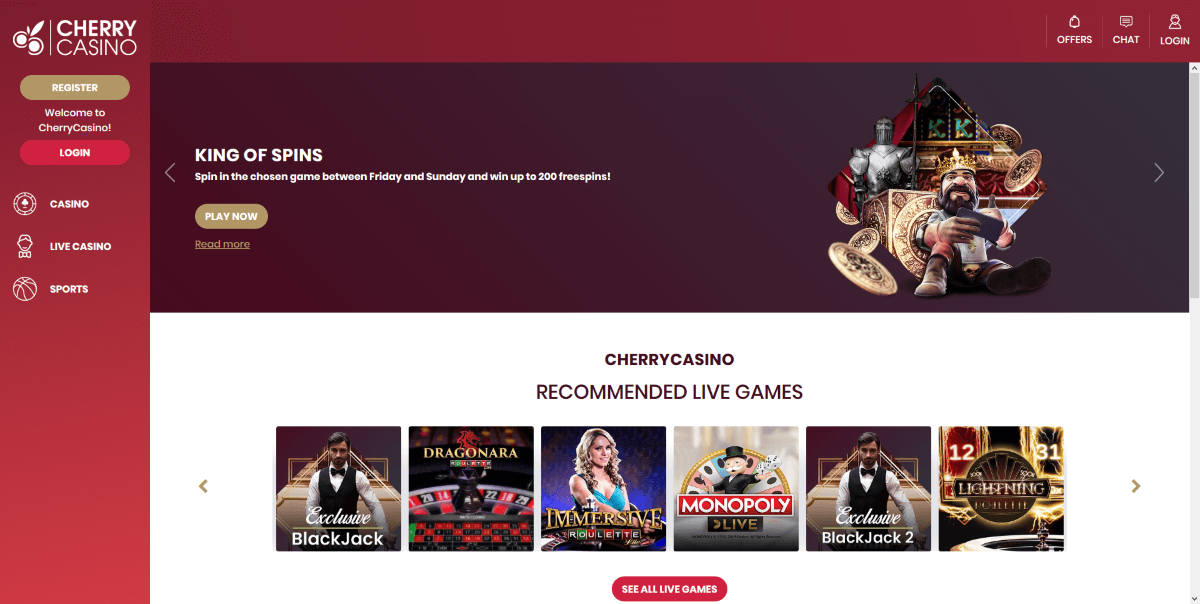Open the Sports menu item
This screenshot has height=604, width=1200.
(x=69, y=289)
